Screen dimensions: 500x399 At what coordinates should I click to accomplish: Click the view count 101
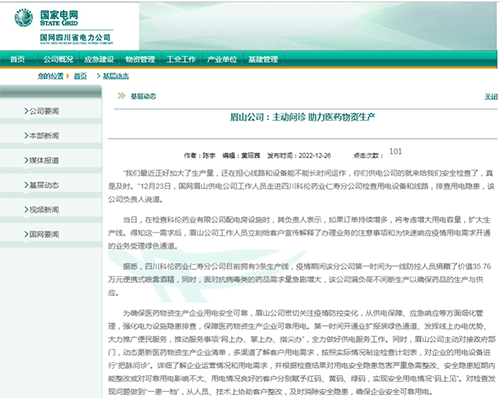tap(395, 151)
